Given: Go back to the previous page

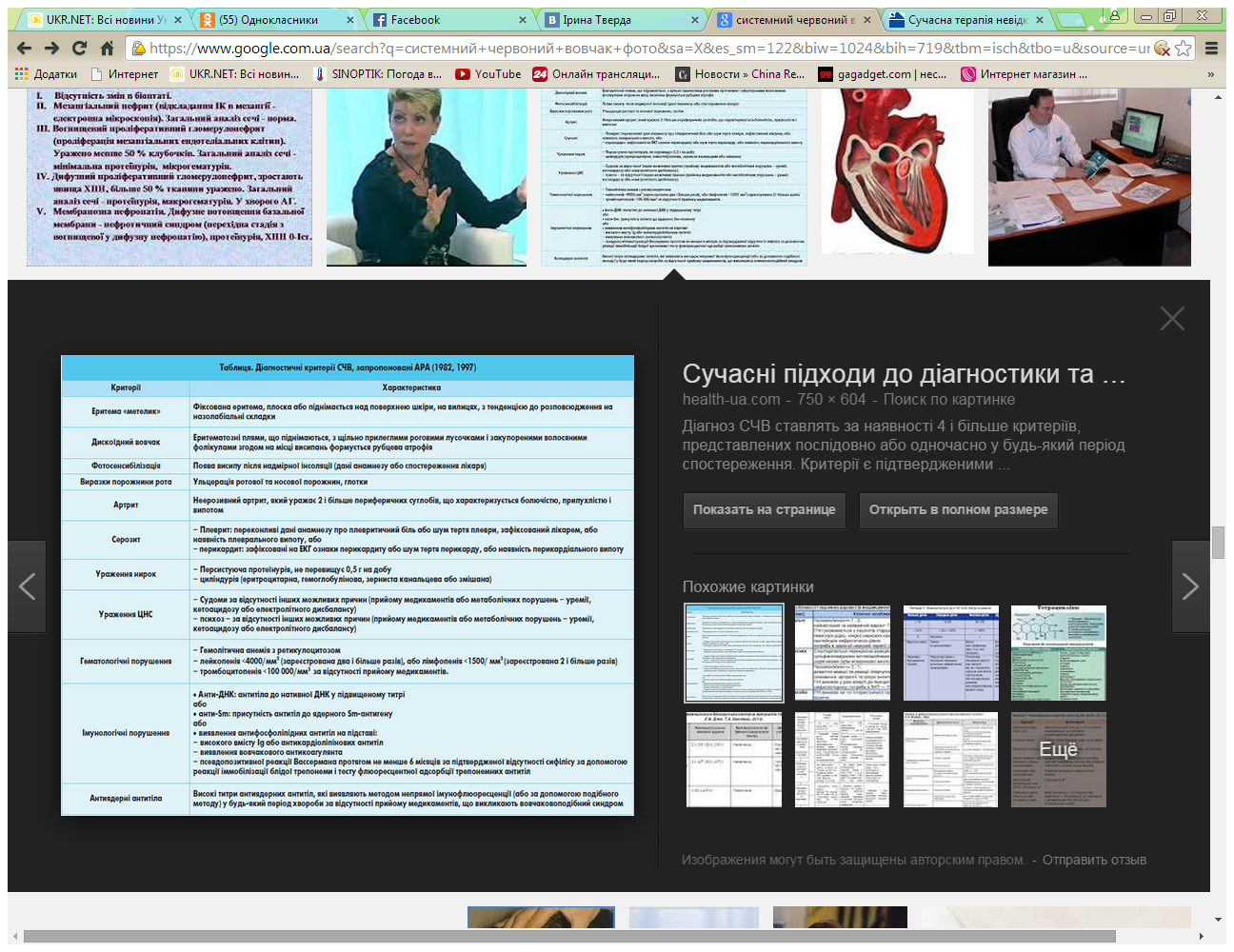Looking at the screenshot, I should pyautogui.click(x=25, y=48).
